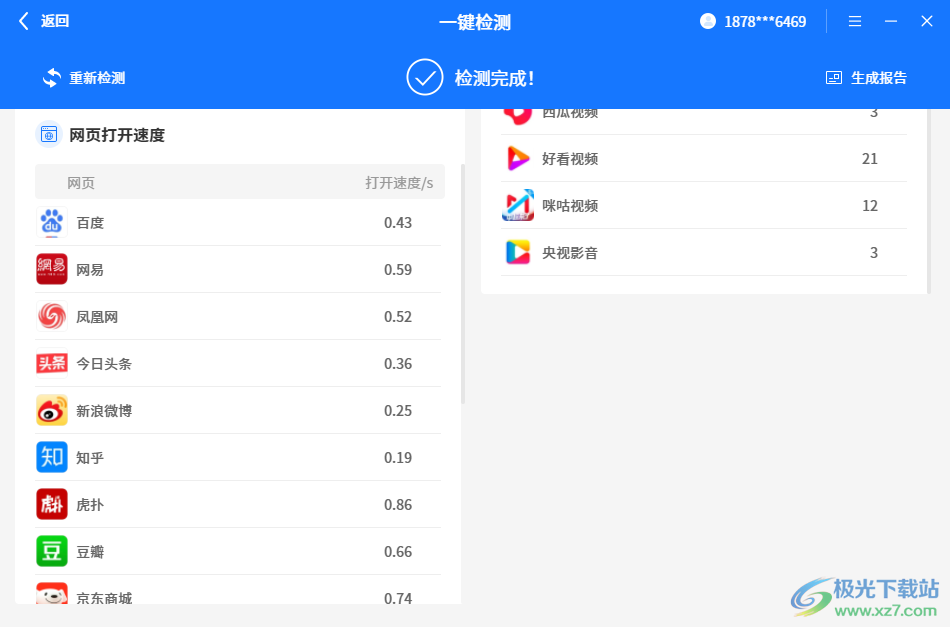The image size is (950, 627).
Task: Click 凤凰网 speed value 0.52
Action: pos(398,317)
